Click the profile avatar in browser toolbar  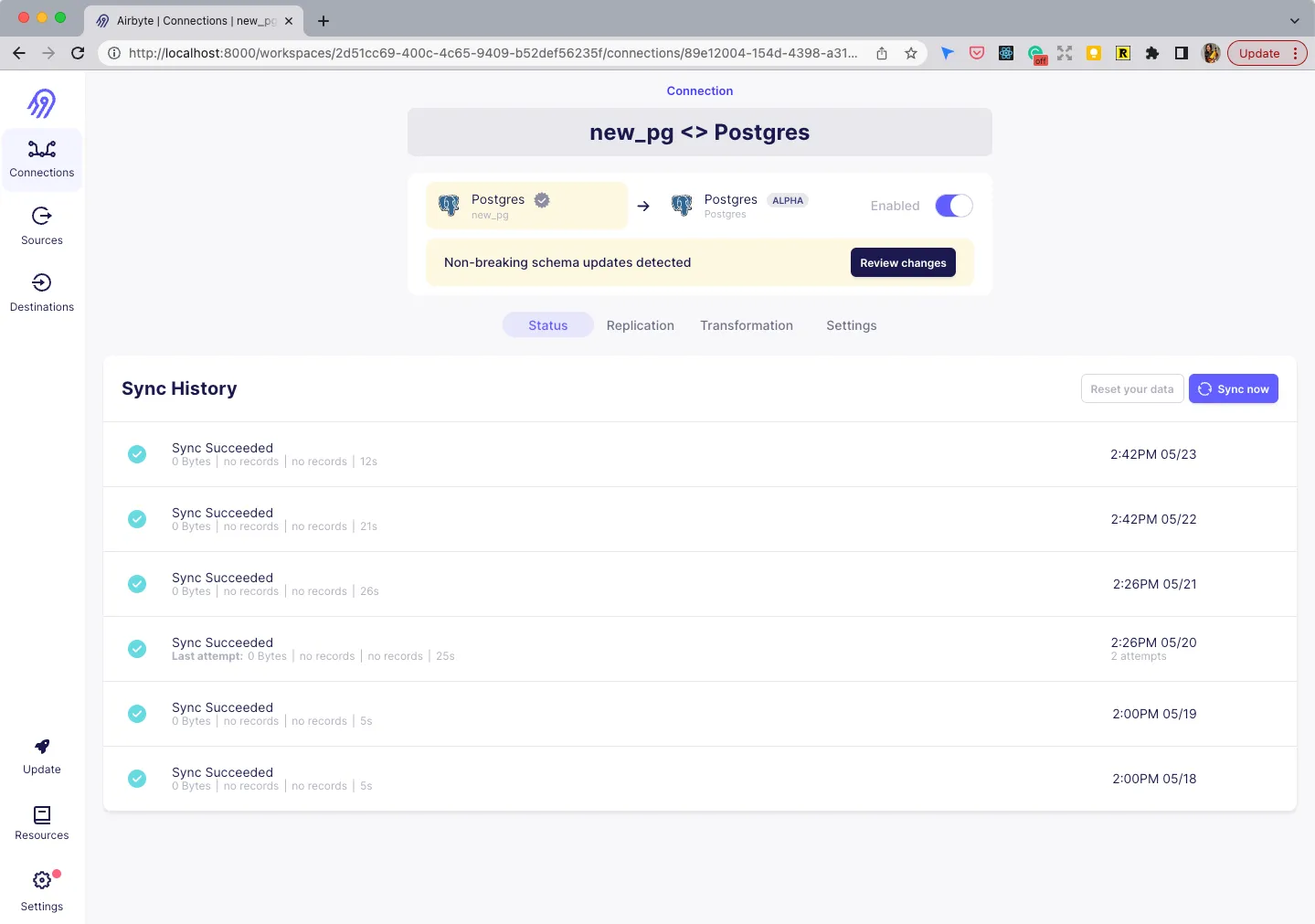[1211, 53]
